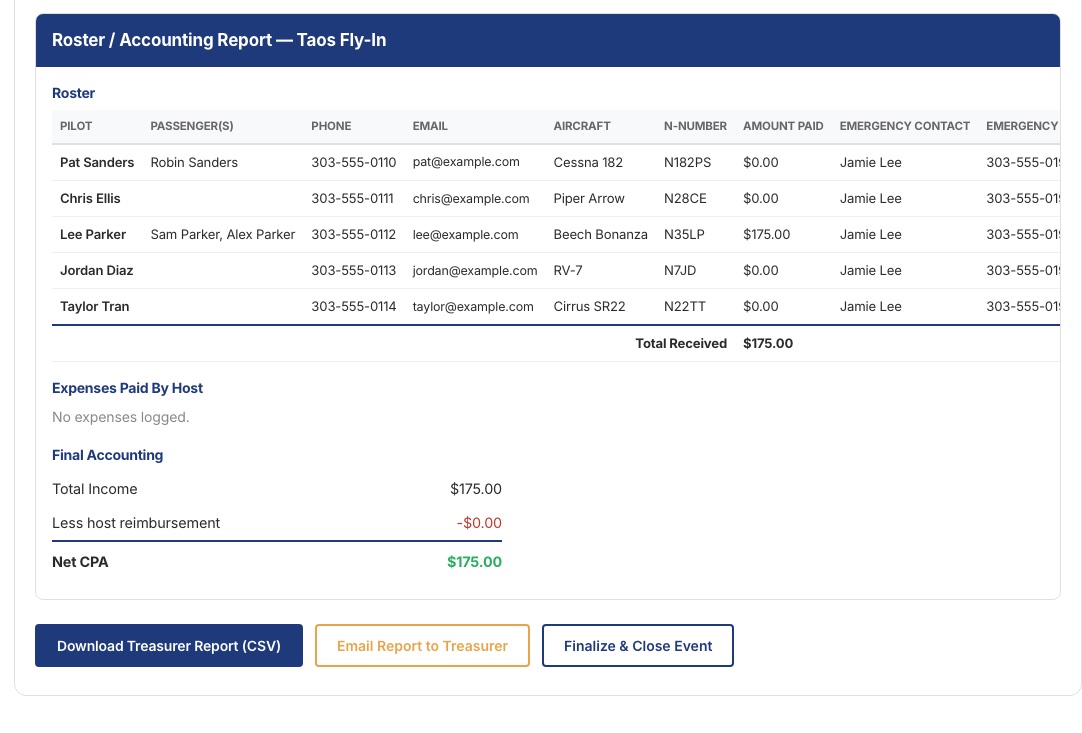Click the 'No expenses logged.' message

[x=121, y=417]
